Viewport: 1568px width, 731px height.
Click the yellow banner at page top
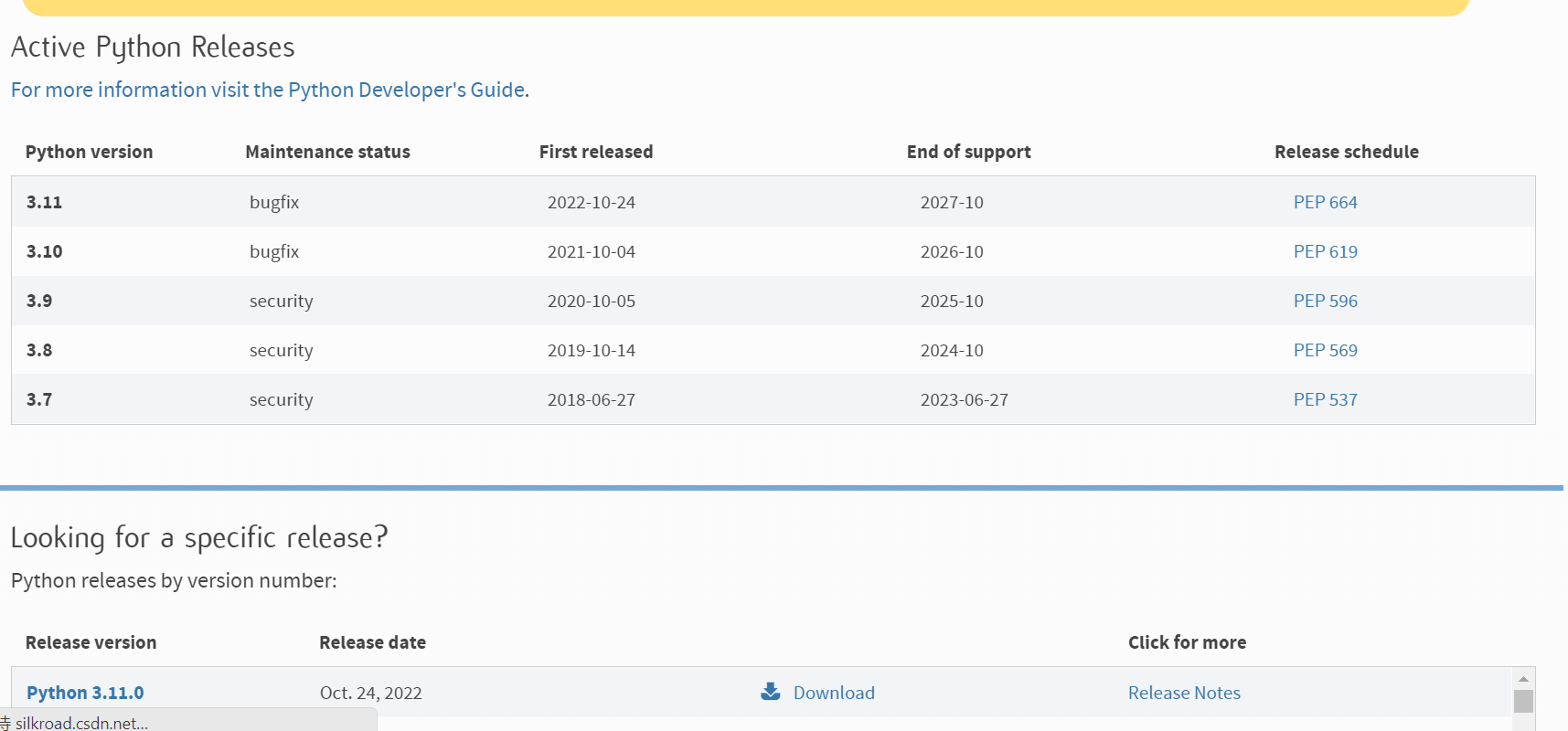click(x=745, y=7)
